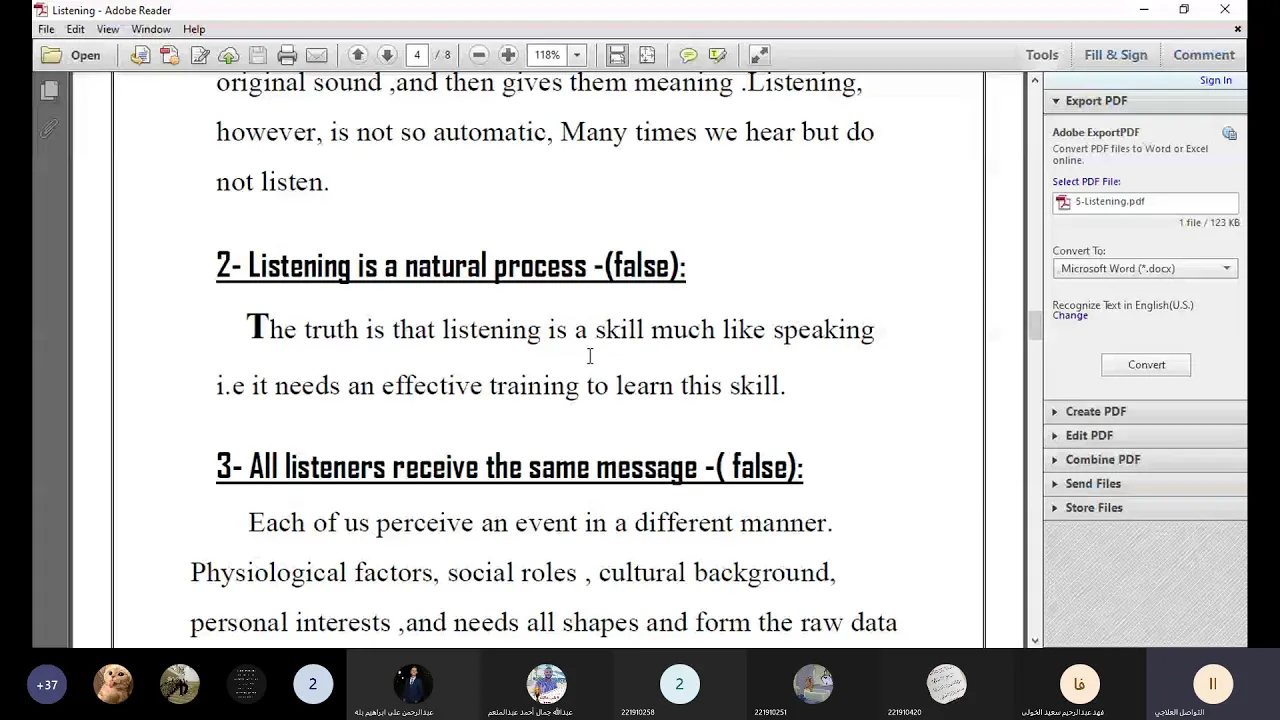Click the email envelope icon
This screenshot has height=720, width=1280.
coord(317,55)
